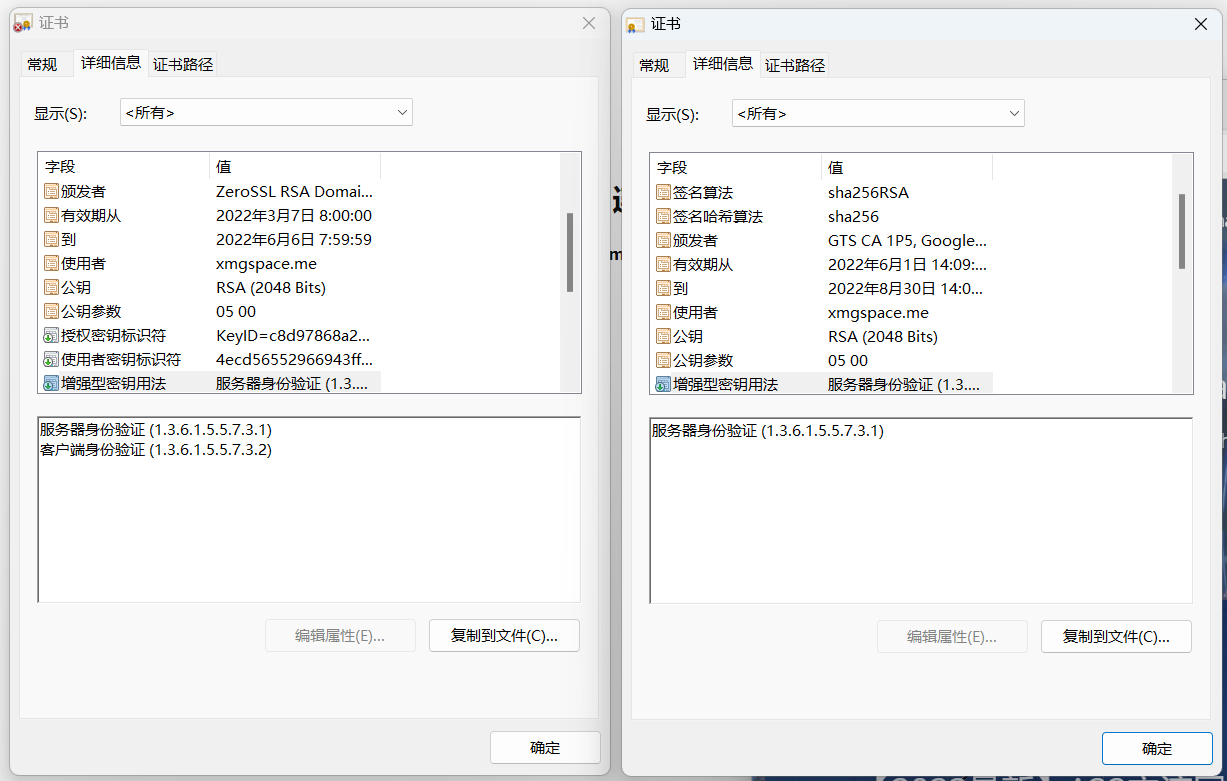This screenshot has height=781, width=1227.
Task: Click 客户端身份验证 line in left detail box
Action: pos(156,449)
